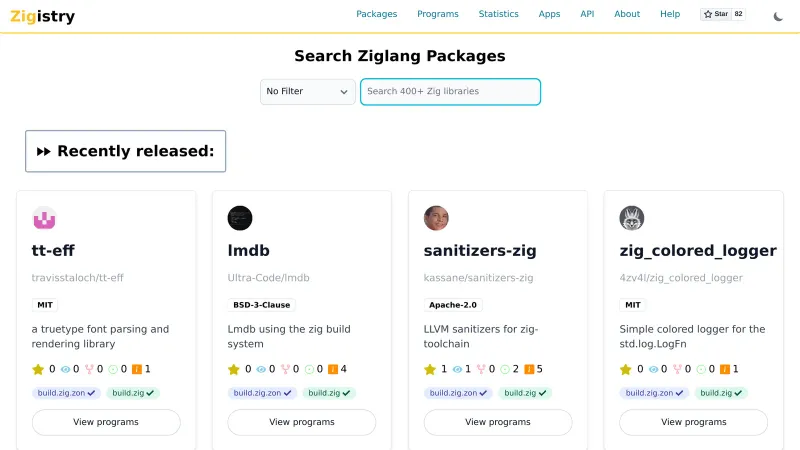Image resolution: width=800 pixels, height=450 pixels.
Task: Click the GitHub Star button
Action: [x=722, y=15]
